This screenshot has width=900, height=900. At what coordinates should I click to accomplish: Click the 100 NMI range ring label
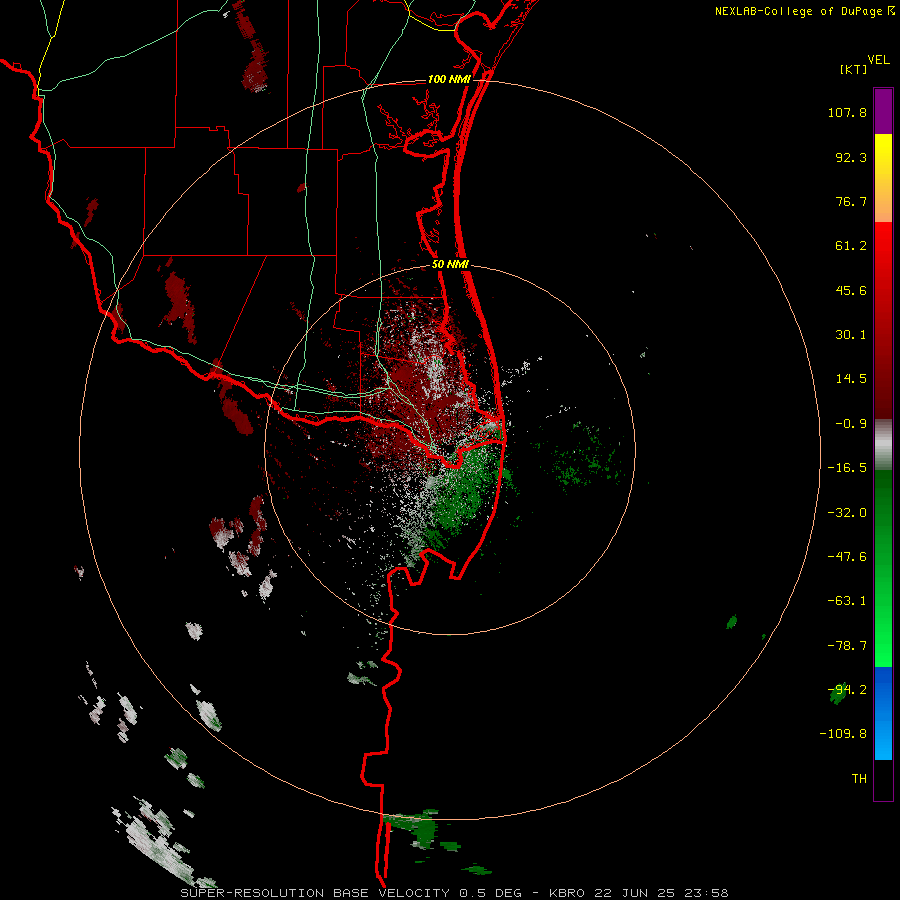pyautogui.click(x=449, y=79)
